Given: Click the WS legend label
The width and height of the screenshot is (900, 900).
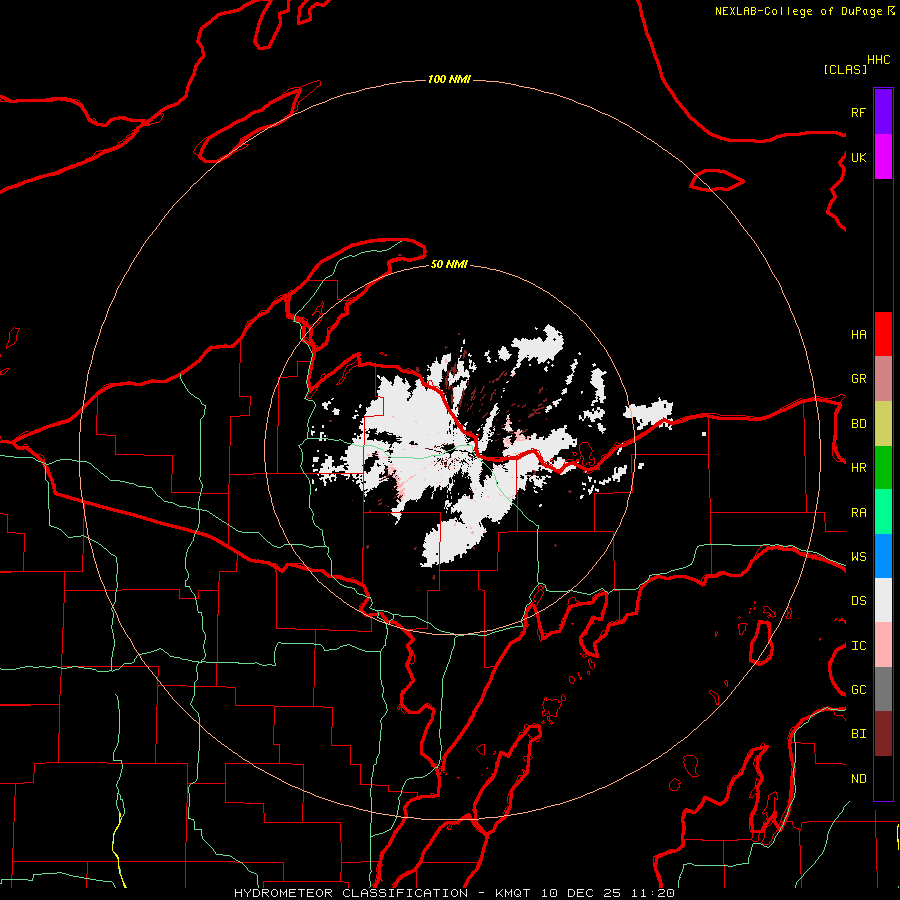Looking at the screenshot, I should point(858,557).
